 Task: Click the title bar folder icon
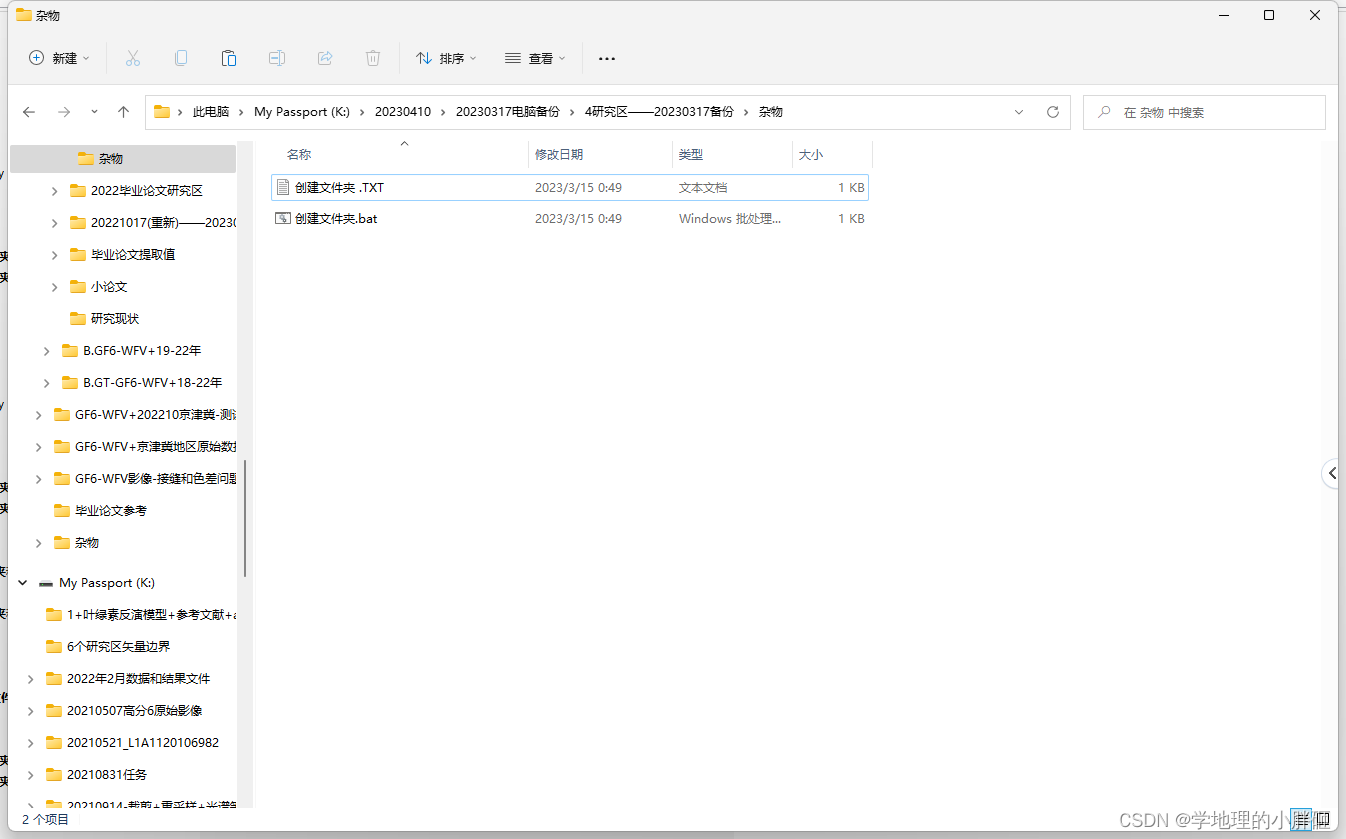point(23,15)
